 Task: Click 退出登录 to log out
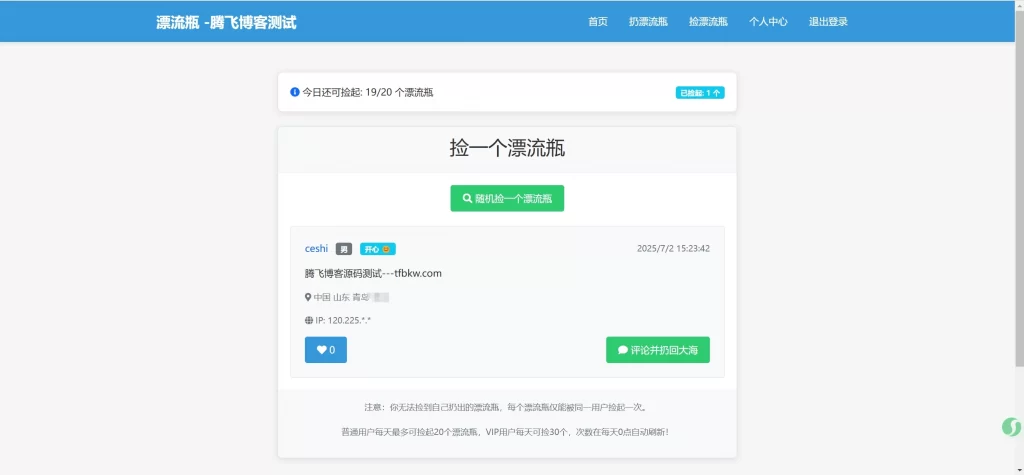pos(828,22)
